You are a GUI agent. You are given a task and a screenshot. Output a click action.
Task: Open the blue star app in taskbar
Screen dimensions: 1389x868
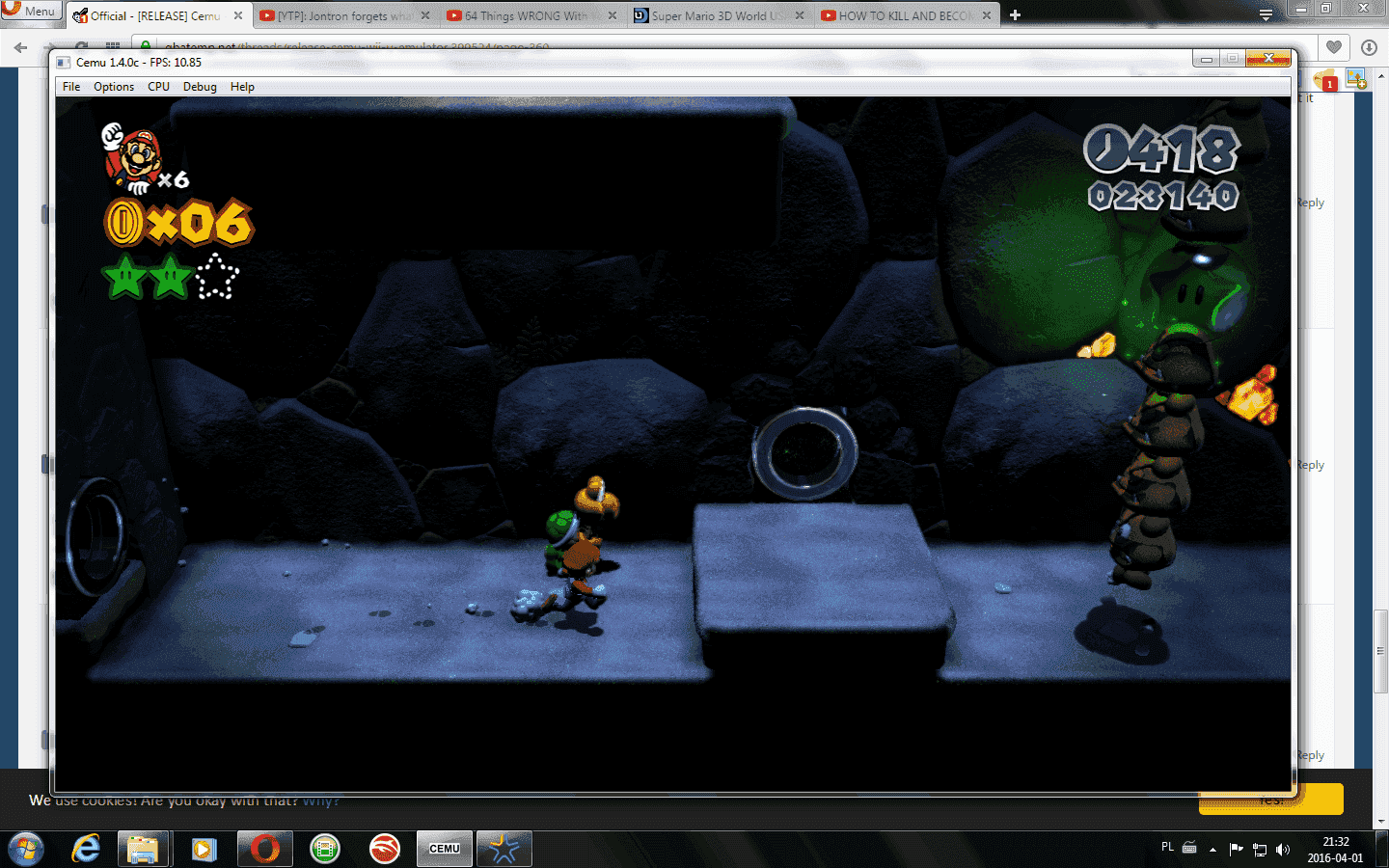tap(504, 849)
